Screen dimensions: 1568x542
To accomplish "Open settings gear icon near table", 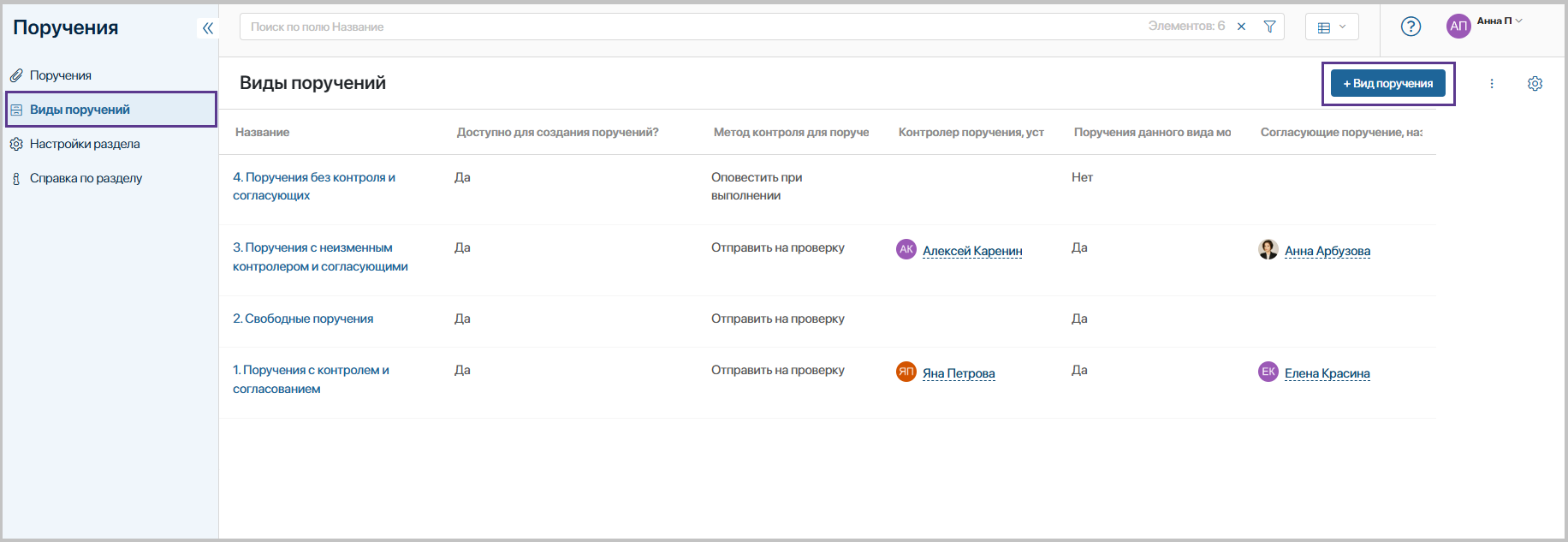I will point(1535,84).
